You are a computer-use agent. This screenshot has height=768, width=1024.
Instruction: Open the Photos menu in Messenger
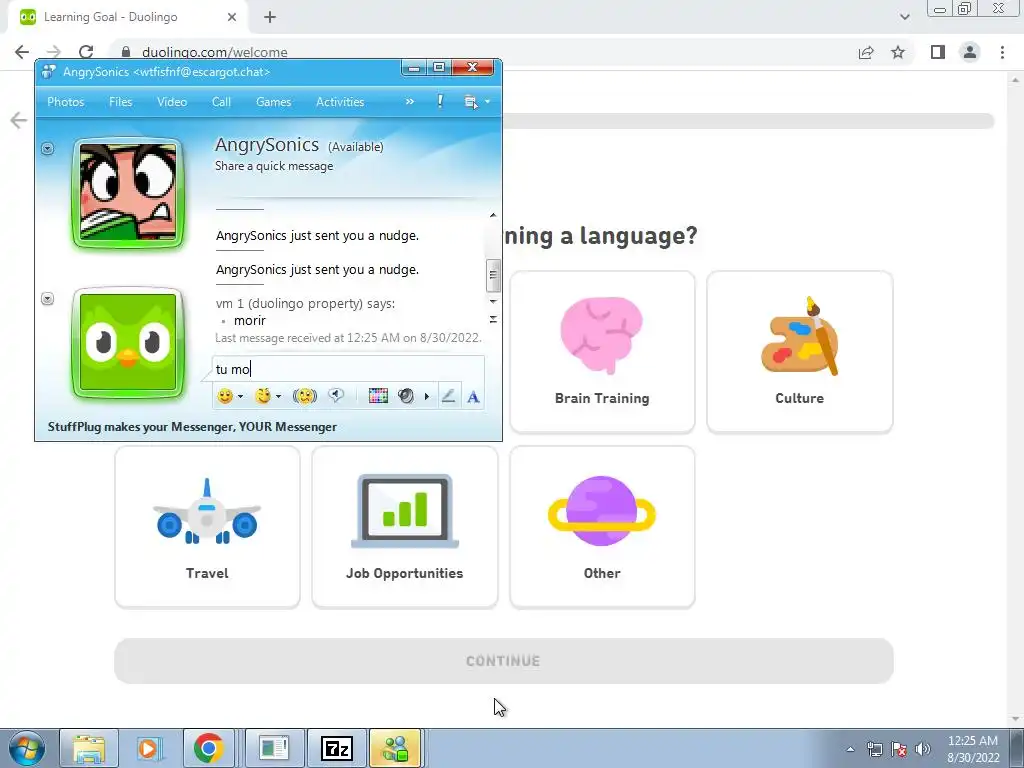pyautogui.click(x=66, y=102)
